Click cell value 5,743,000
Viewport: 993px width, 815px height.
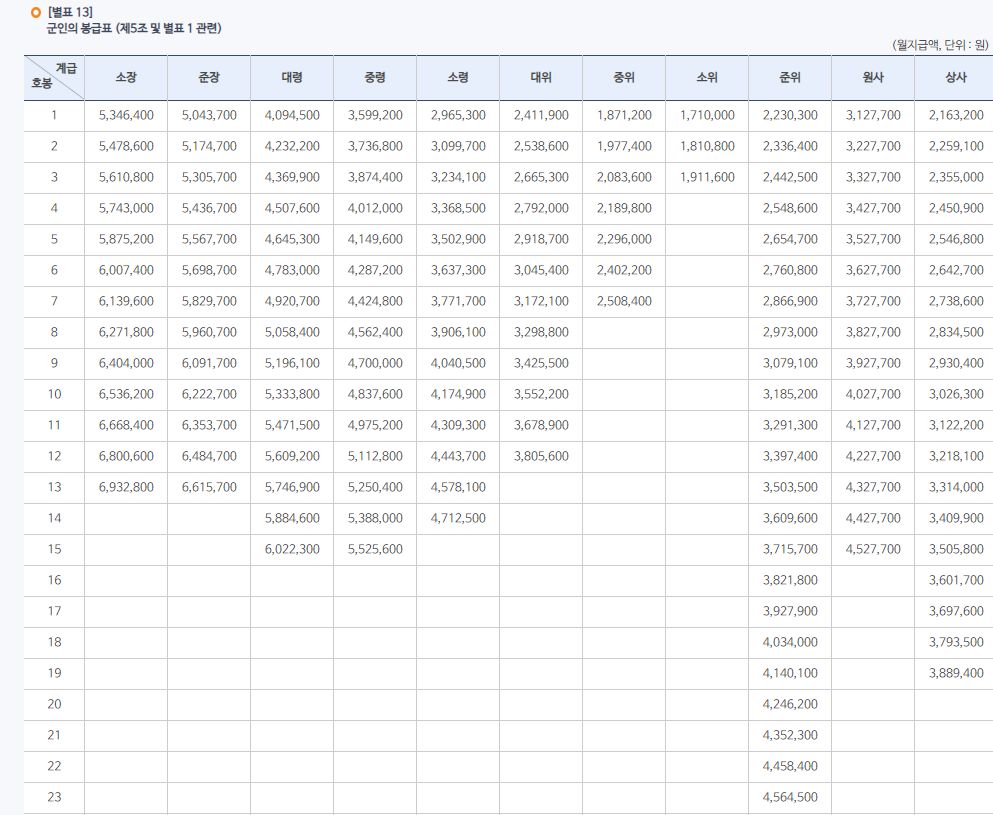coord(126,208)
